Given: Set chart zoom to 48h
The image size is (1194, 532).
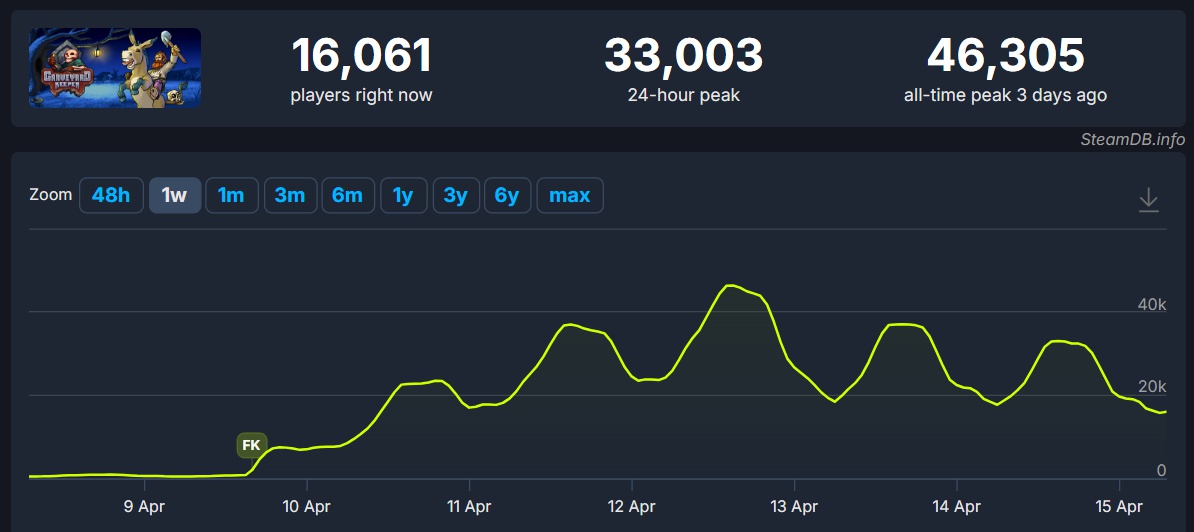Looking at the screenshot, I should pos(111,195).
